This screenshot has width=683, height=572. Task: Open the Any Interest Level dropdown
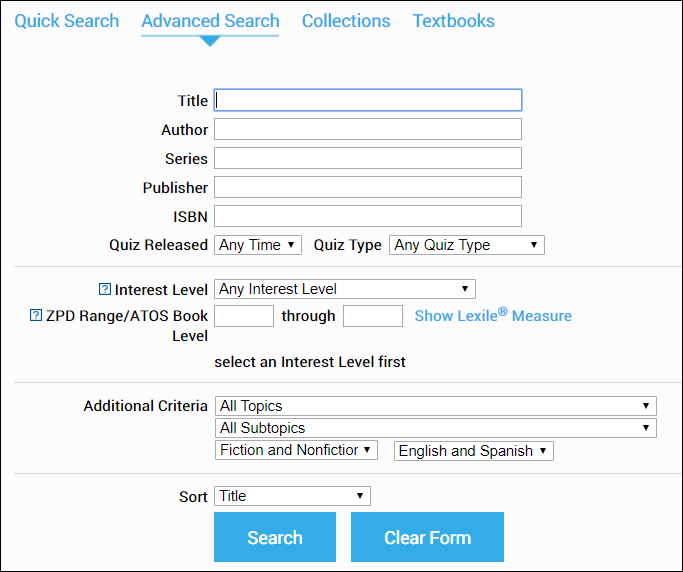[344, 289]
